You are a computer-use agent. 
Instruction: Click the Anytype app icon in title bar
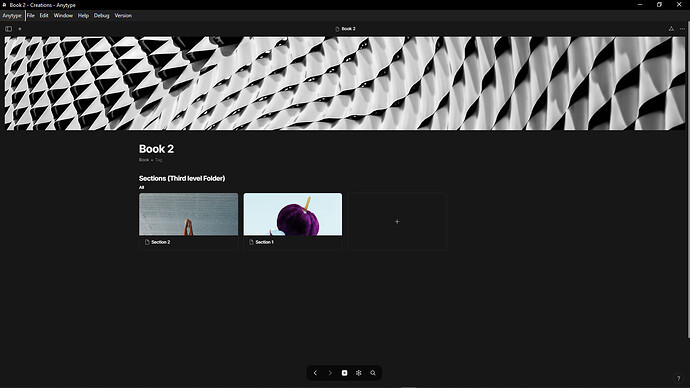tap(4, 5)
